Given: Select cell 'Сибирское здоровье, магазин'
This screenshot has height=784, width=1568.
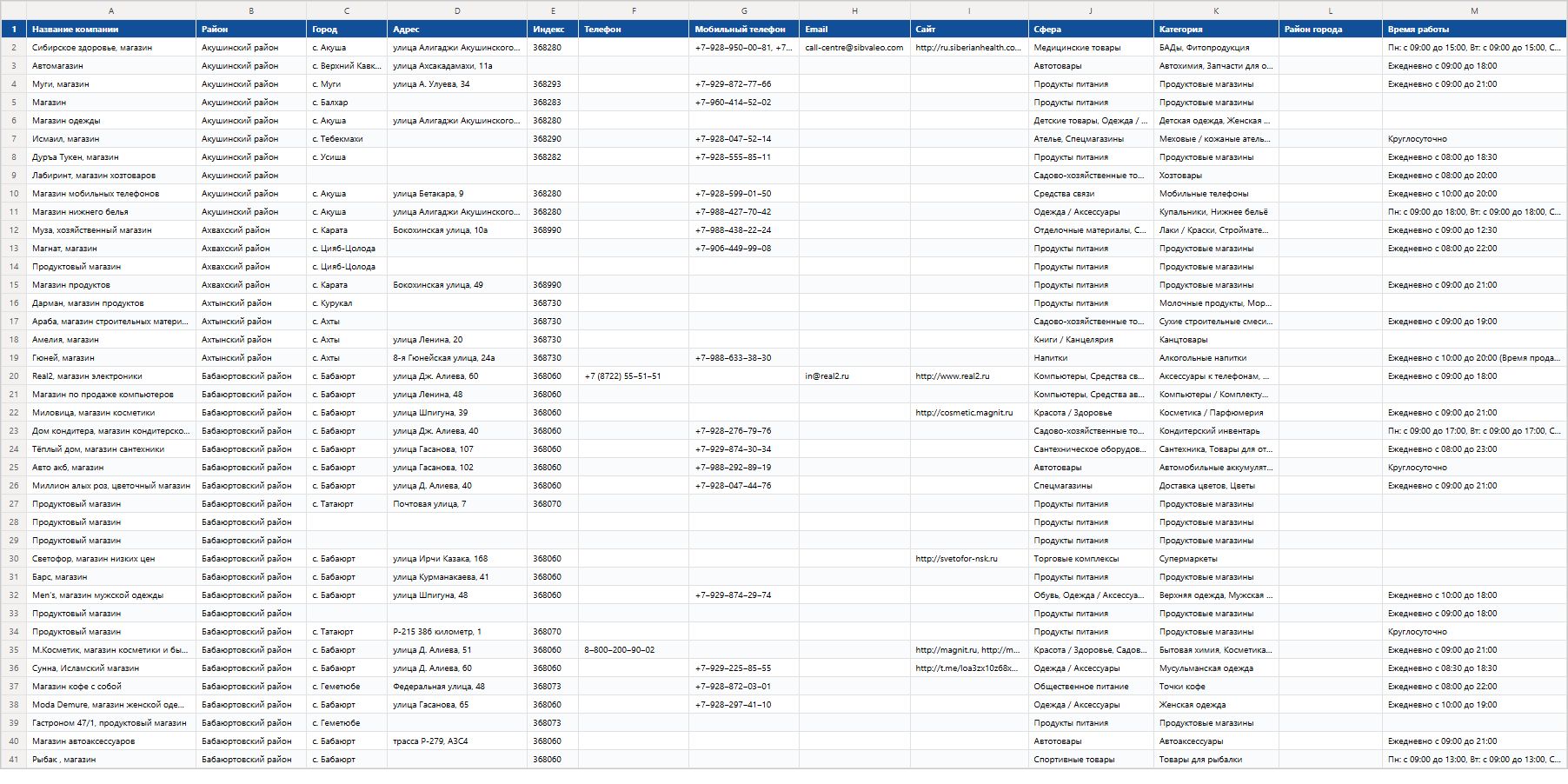Looking at the screenshot, I should click(x=111, y=48).
